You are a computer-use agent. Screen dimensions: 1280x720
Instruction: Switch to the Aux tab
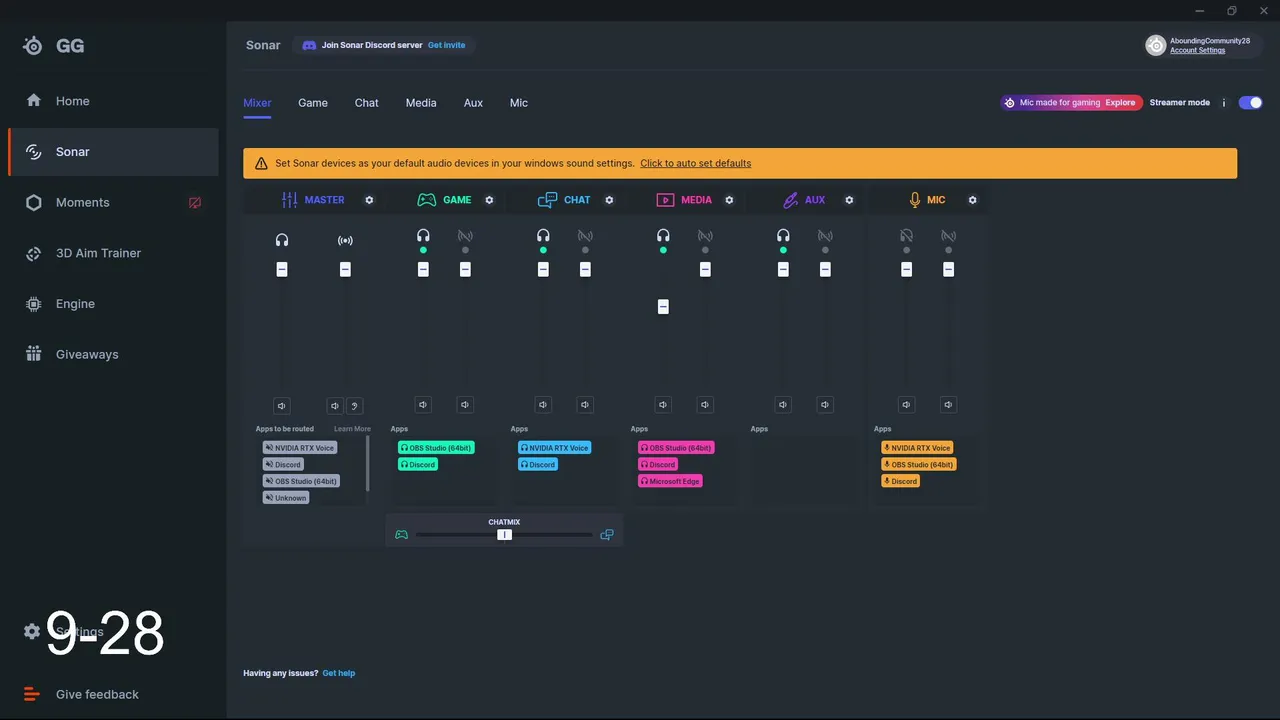473,103
